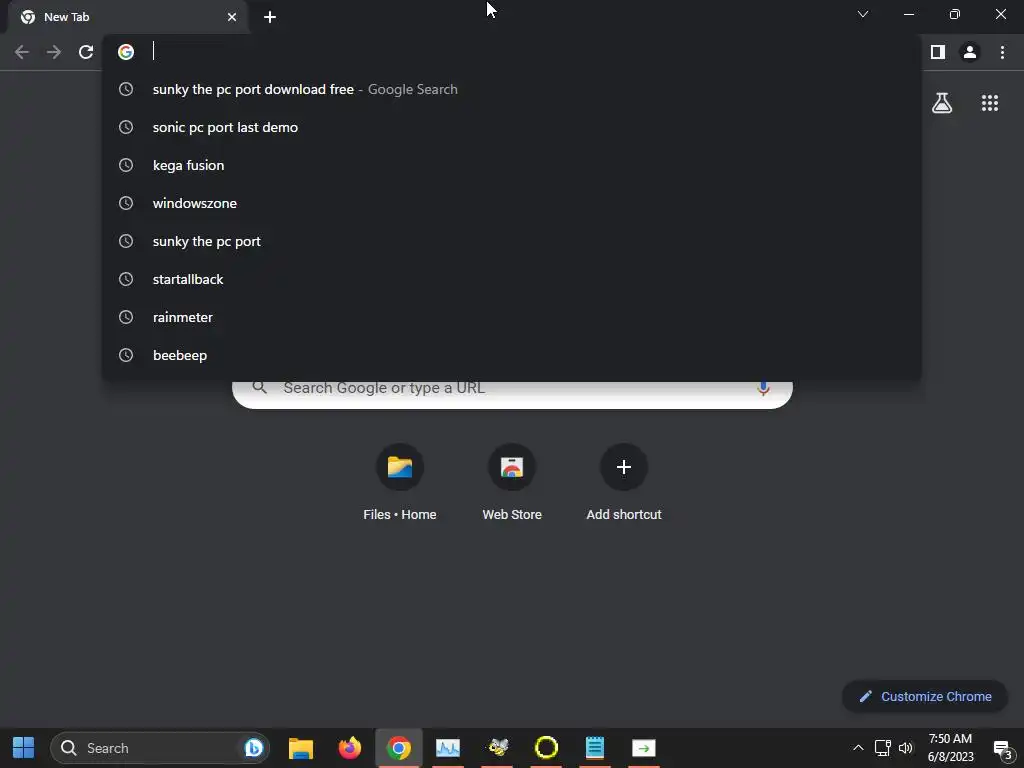Open the Chrome three-dot menu

[1002, 52]
